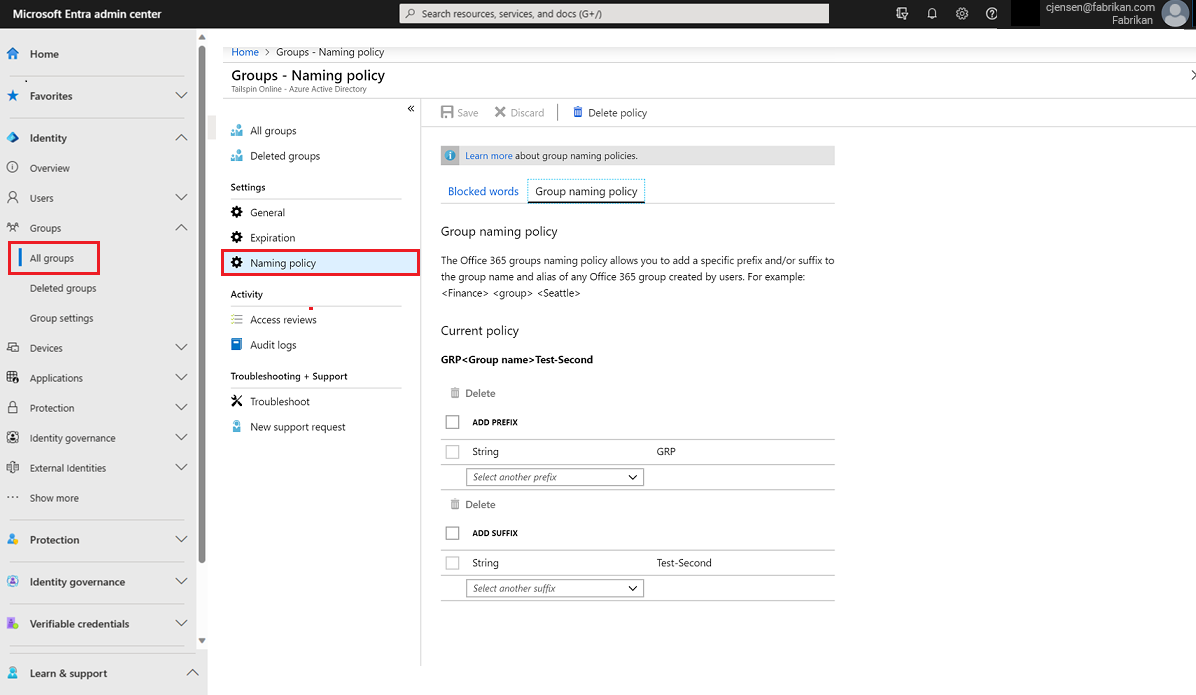Viewport: 1196px width, 695px height.
Task: Enable the ADD PREFIX checkbox
Action: 452,421
